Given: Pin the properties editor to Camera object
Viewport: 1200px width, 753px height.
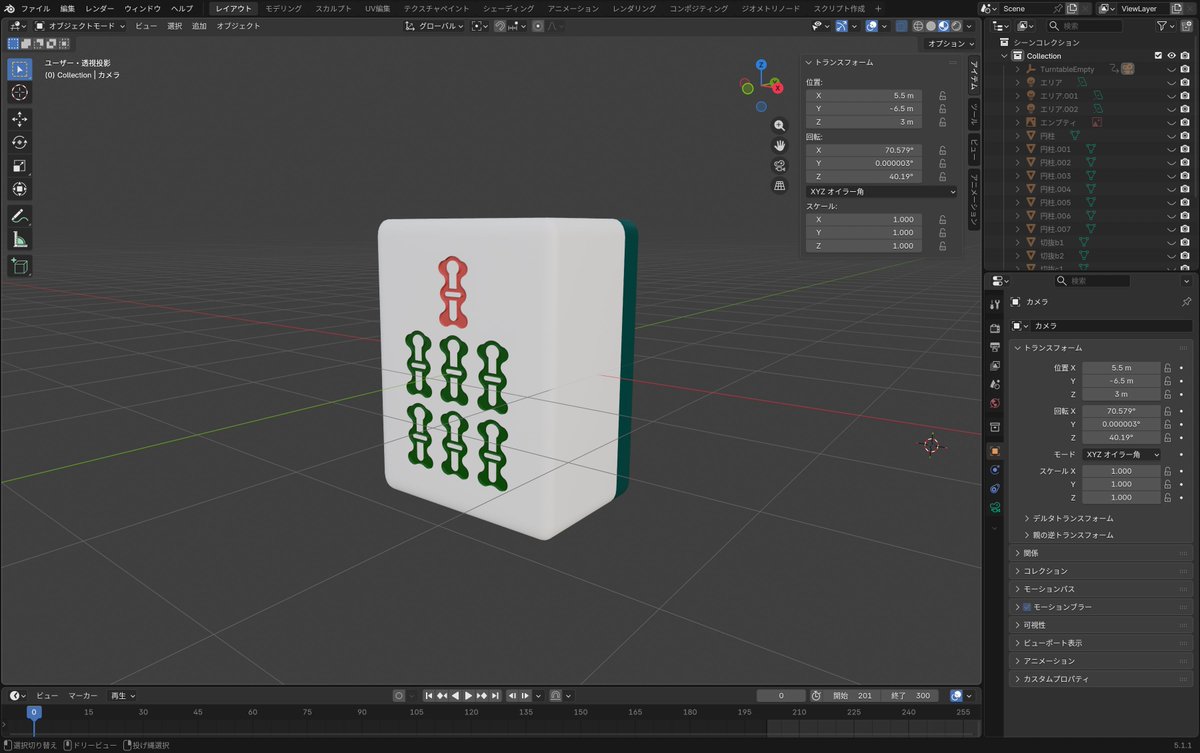Looking at the screenshot, I should coord(1186,301).
